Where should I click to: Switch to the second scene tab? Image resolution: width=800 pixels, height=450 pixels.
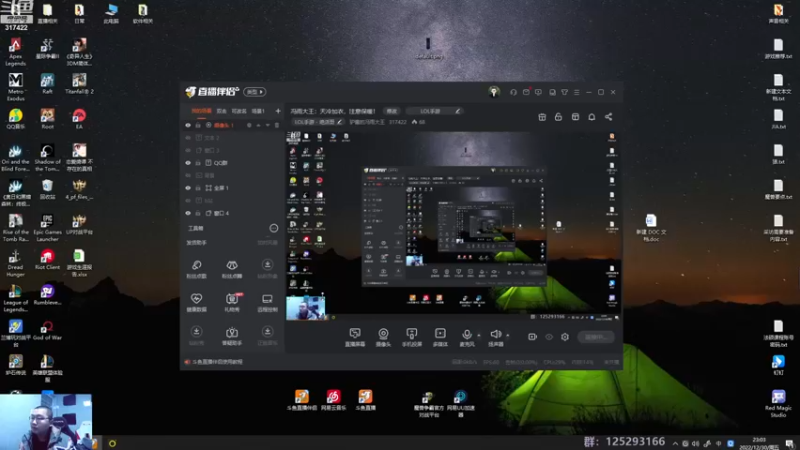pyautogui.click(x=221, y=111)
